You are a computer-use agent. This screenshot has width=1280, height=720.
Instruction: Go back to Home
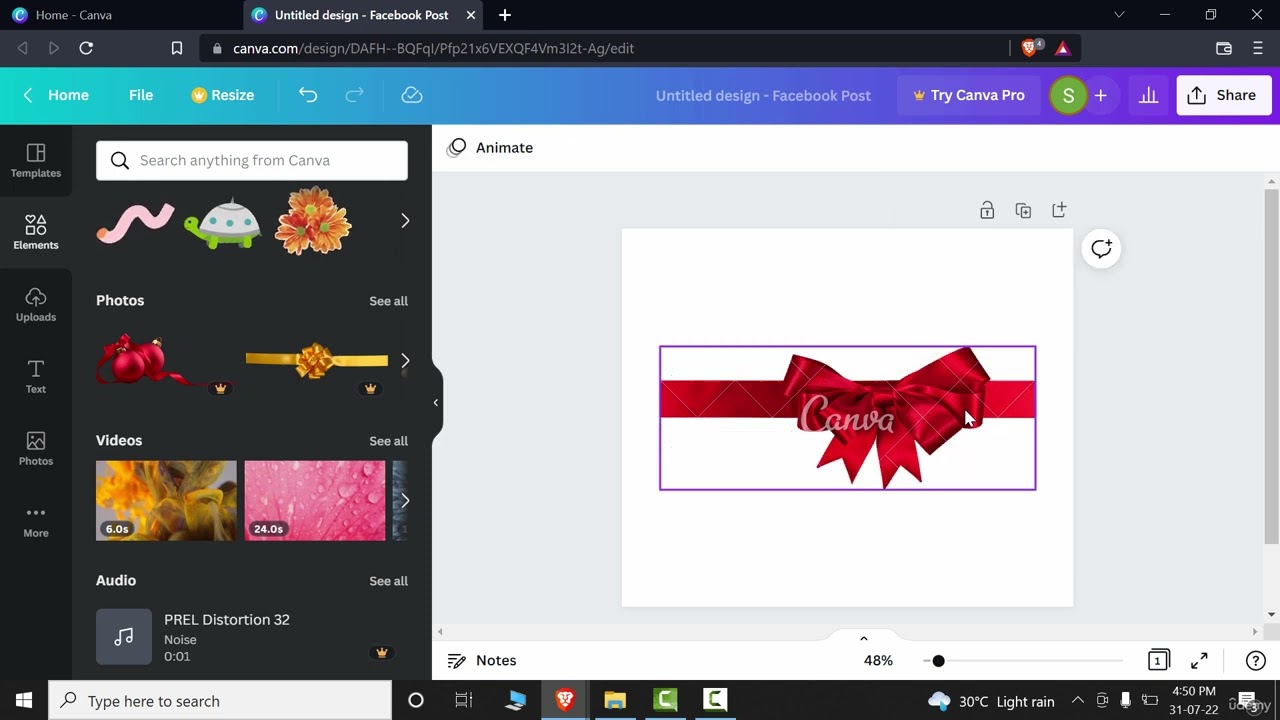pyautogui.click(x=57, y=95)
